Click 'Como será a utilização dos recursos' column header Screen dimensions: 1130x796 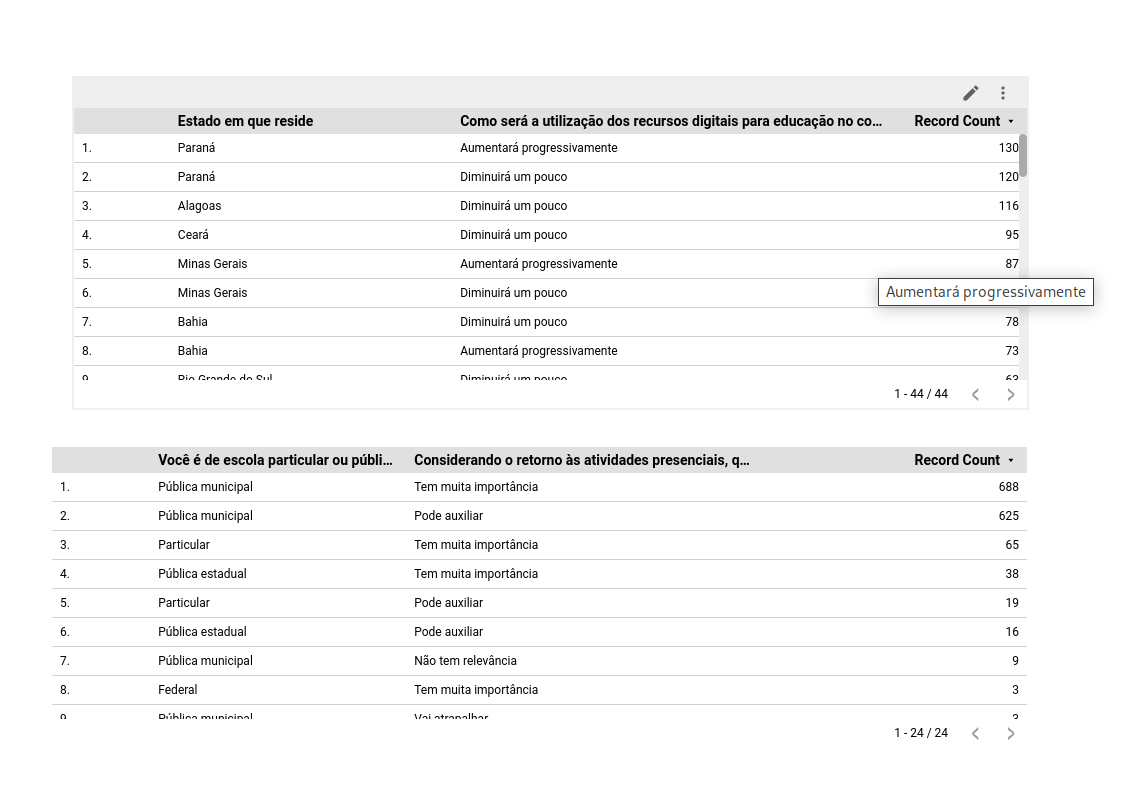point(670,121)
